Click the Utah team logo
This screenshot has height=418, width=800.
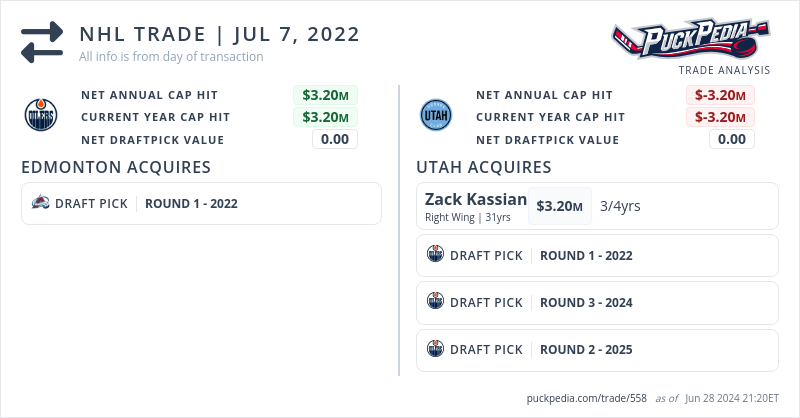436,117
